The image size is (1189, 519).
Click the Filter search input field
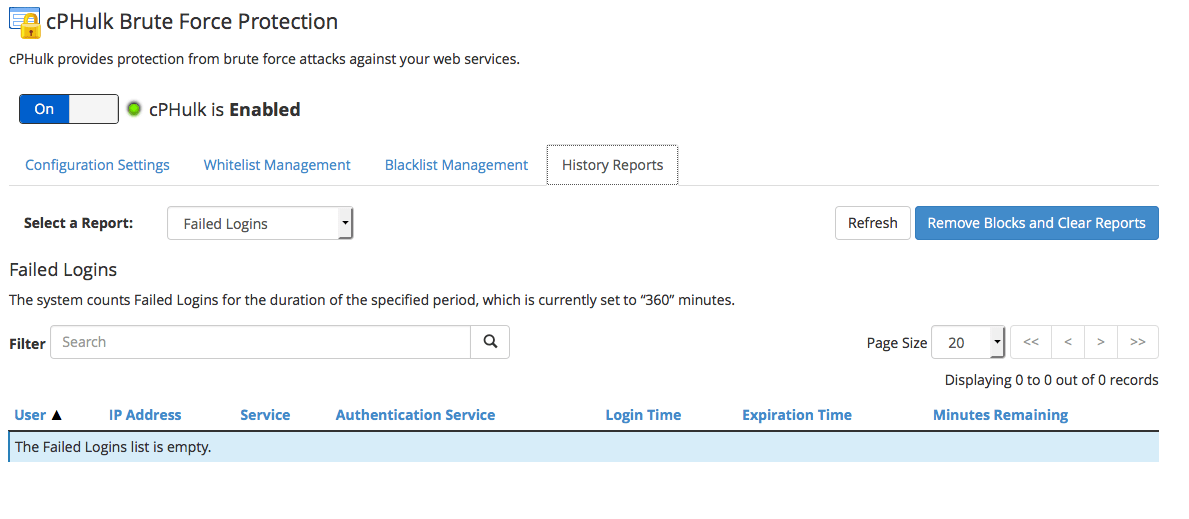pos(261,342)
